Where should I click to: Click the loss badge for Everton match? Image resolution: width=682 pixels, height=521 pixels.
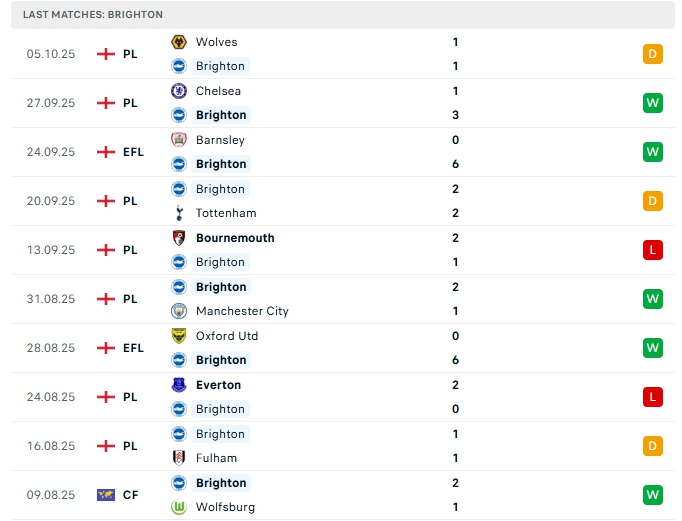click(x=653, y=397)
